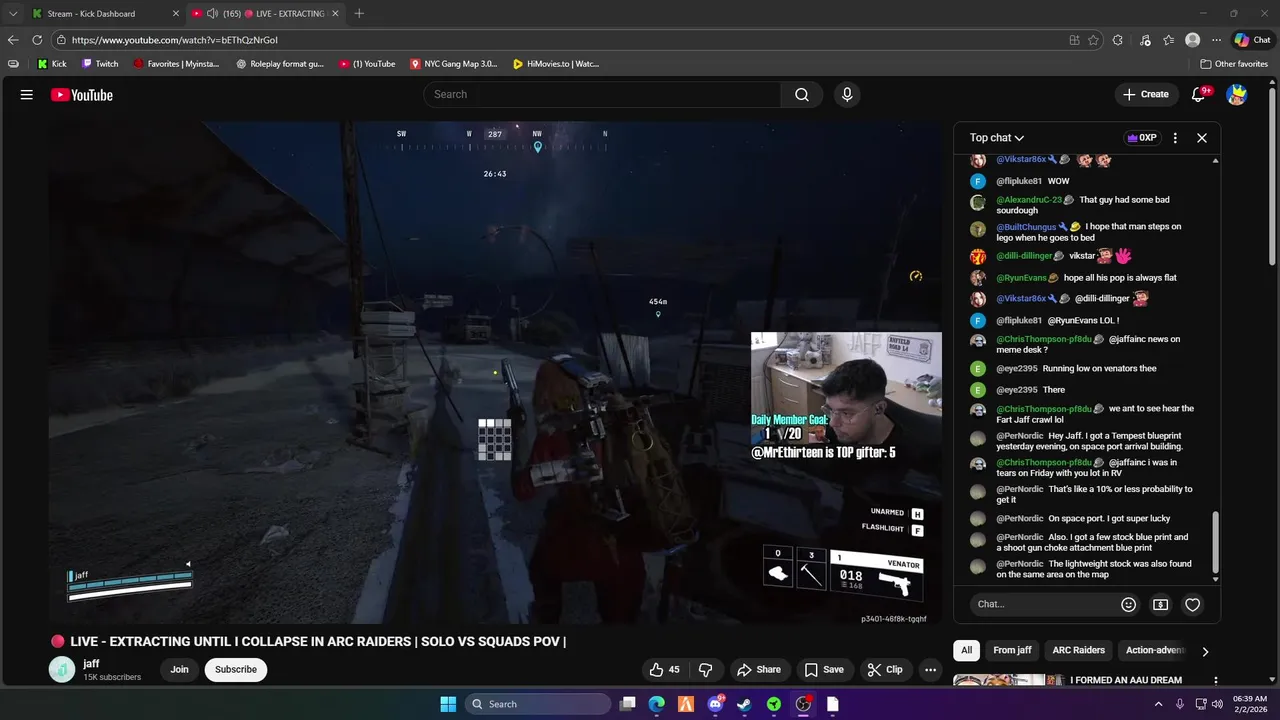Open YouTube notifications bell
This screenshot has width=1280, height=720.
click(1199, 94)
